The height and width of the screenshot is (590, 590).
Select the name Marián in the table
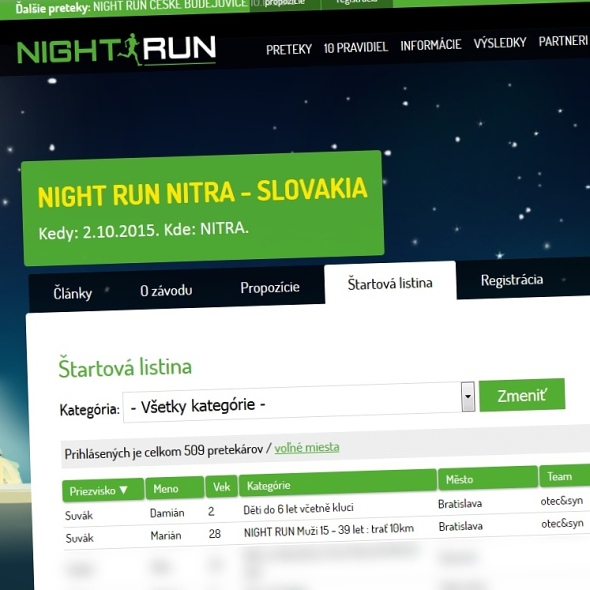(166, 535)
